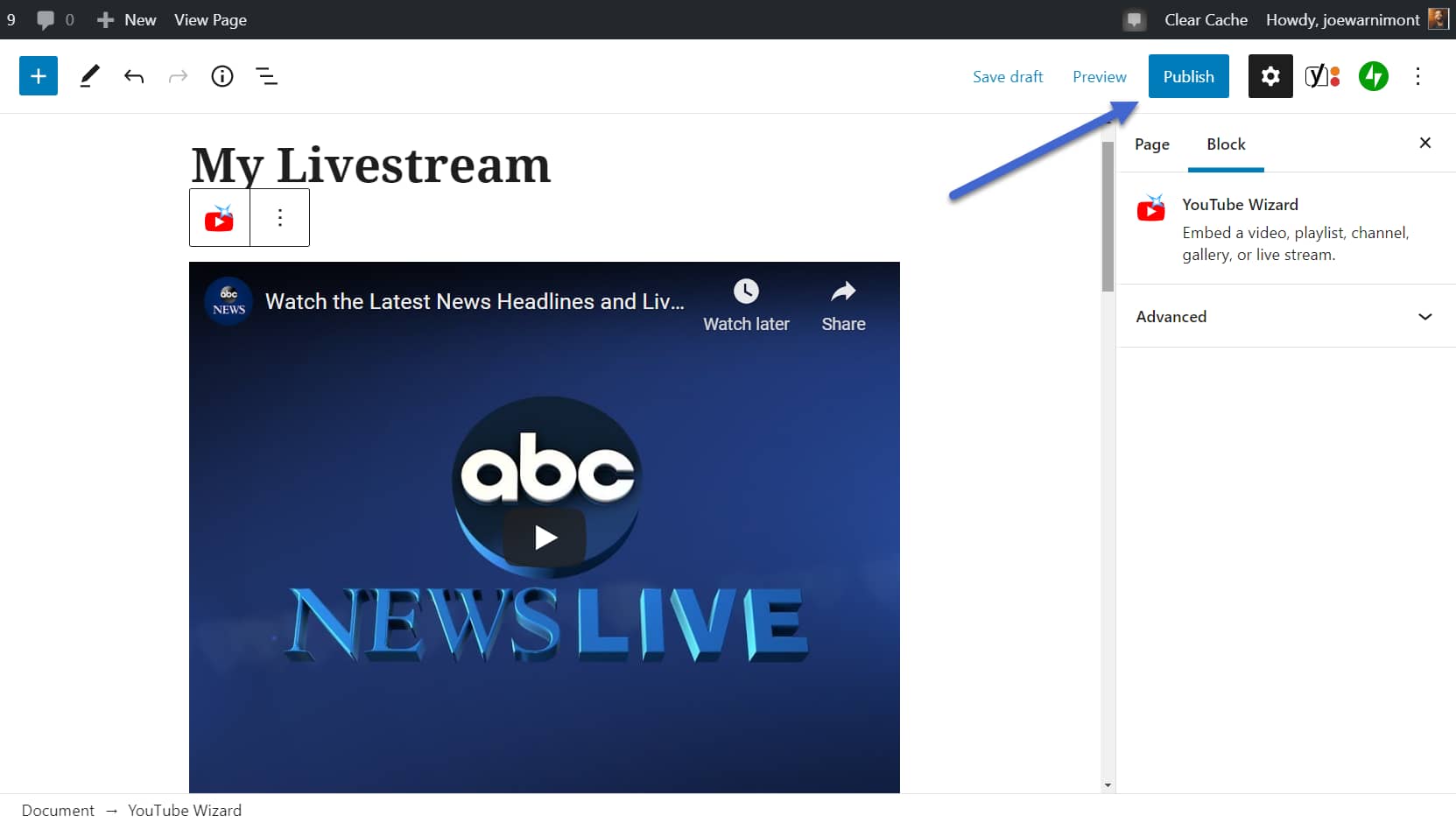Click the comments bubble in admin bar

pyautogui.click(x=46, y=19)
